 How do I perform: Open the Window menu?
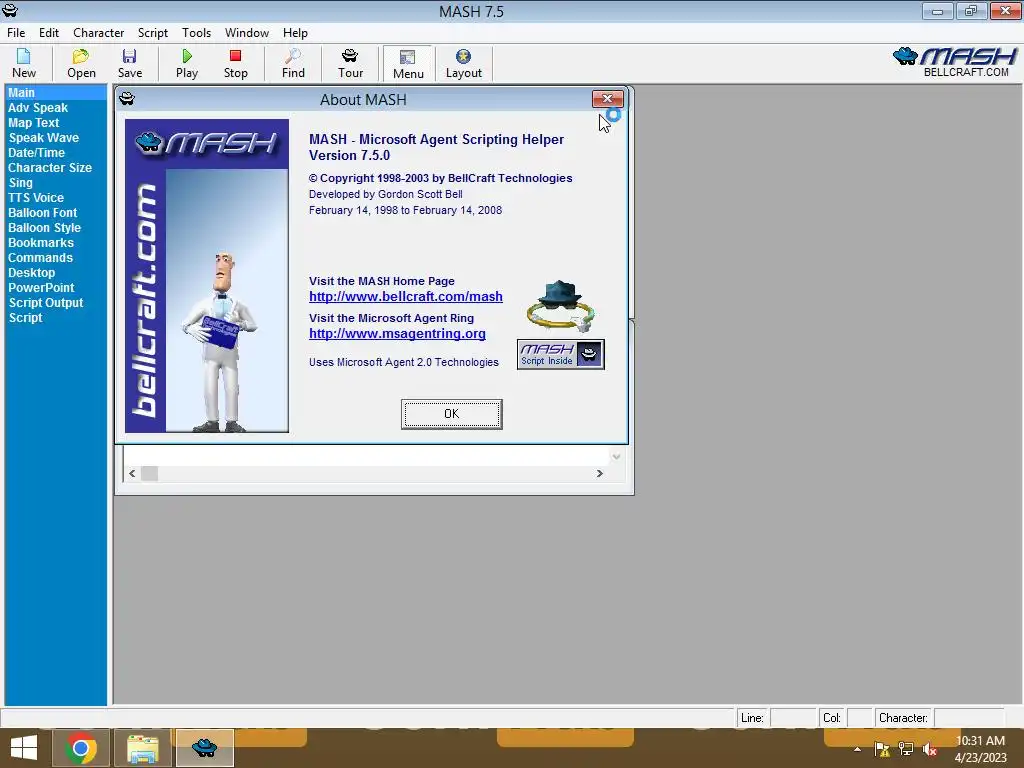(x=247, y=33)
